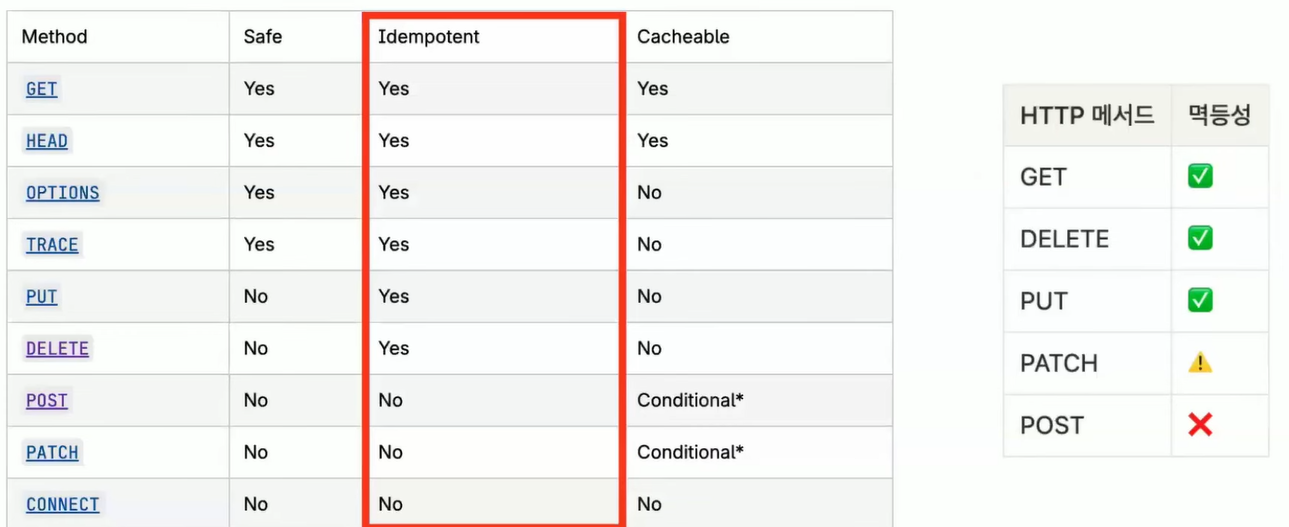
Task: Select the Method column header
Action: click(54, 37)
